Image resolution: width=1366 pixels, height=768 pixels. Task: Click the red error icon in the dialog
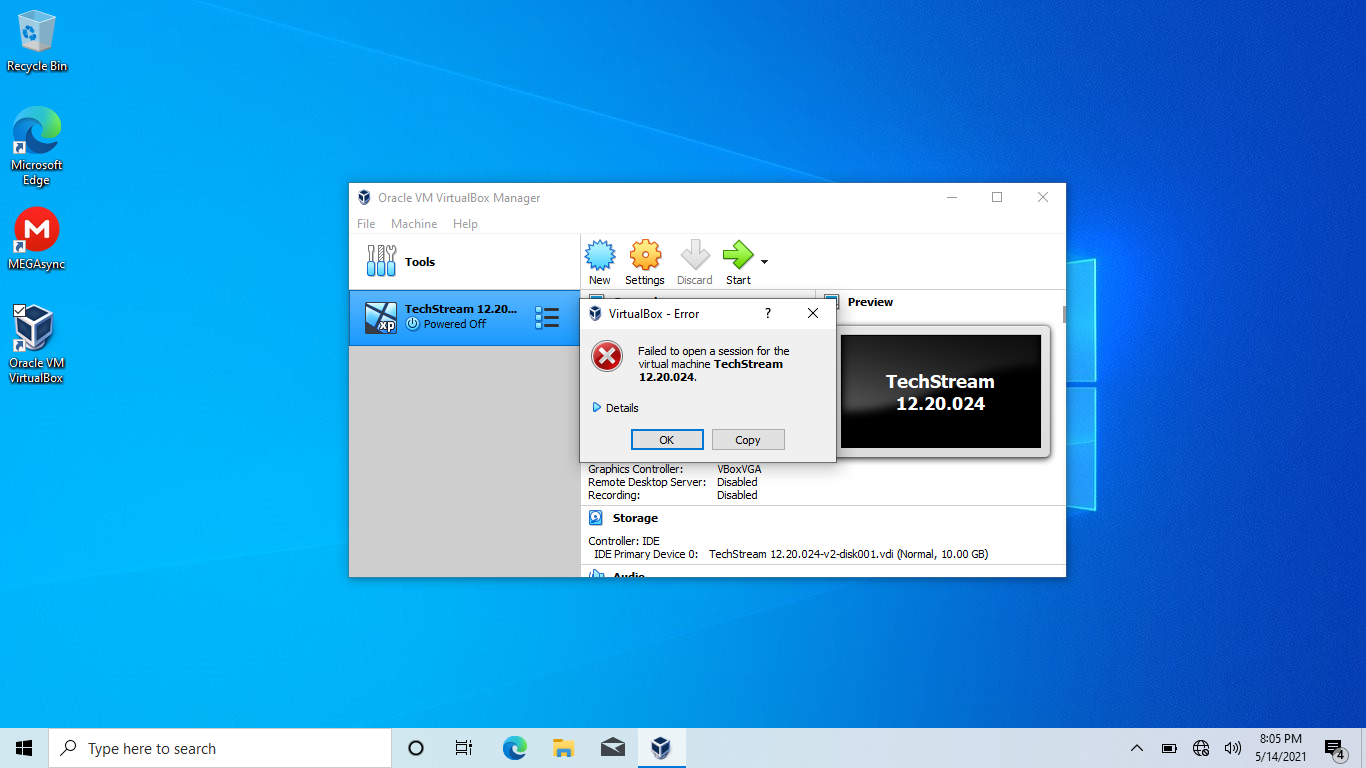(607, 356)
